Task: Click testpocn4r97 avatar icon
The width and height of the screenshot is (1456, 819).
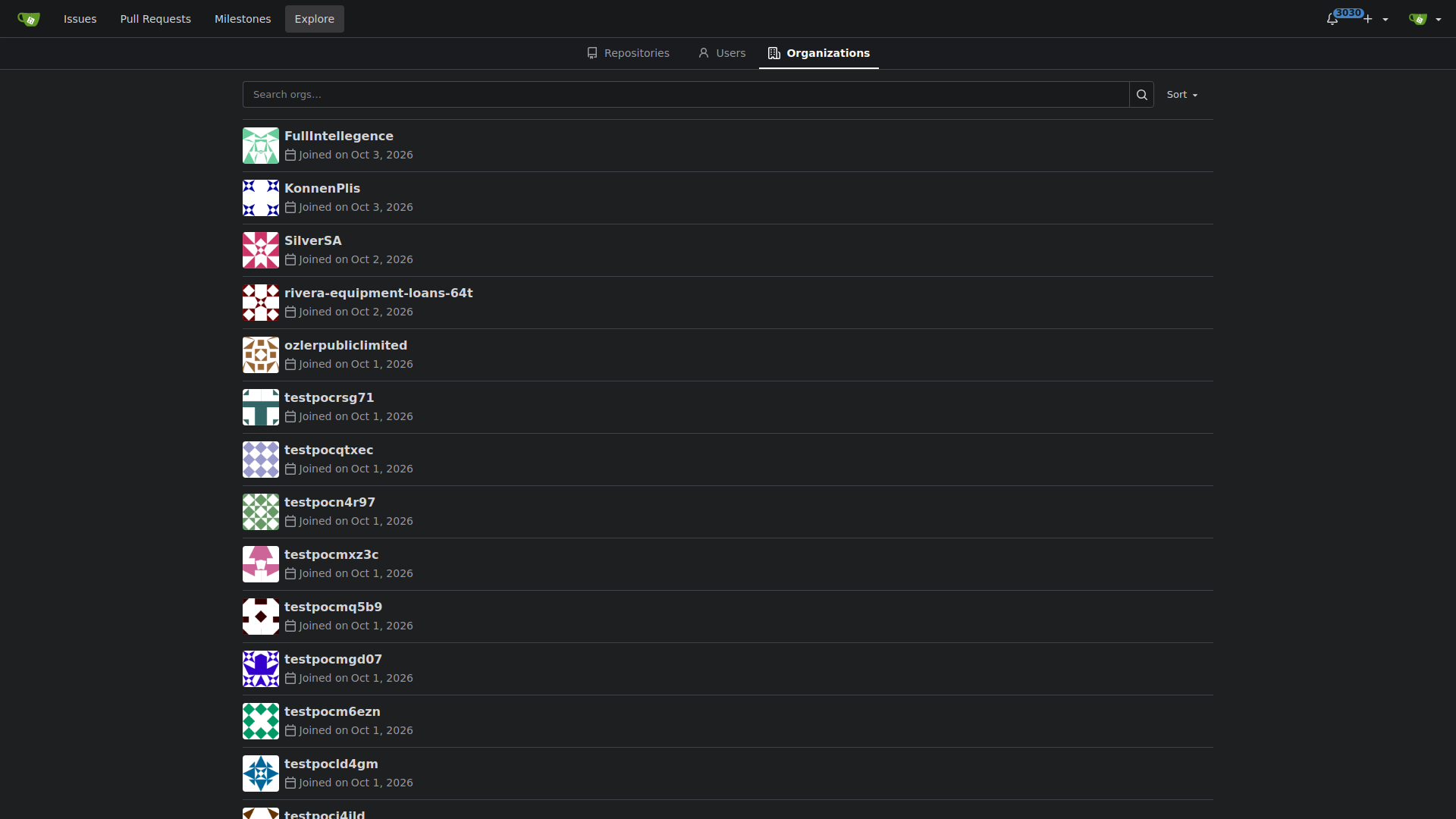Action: pos(261,512)
